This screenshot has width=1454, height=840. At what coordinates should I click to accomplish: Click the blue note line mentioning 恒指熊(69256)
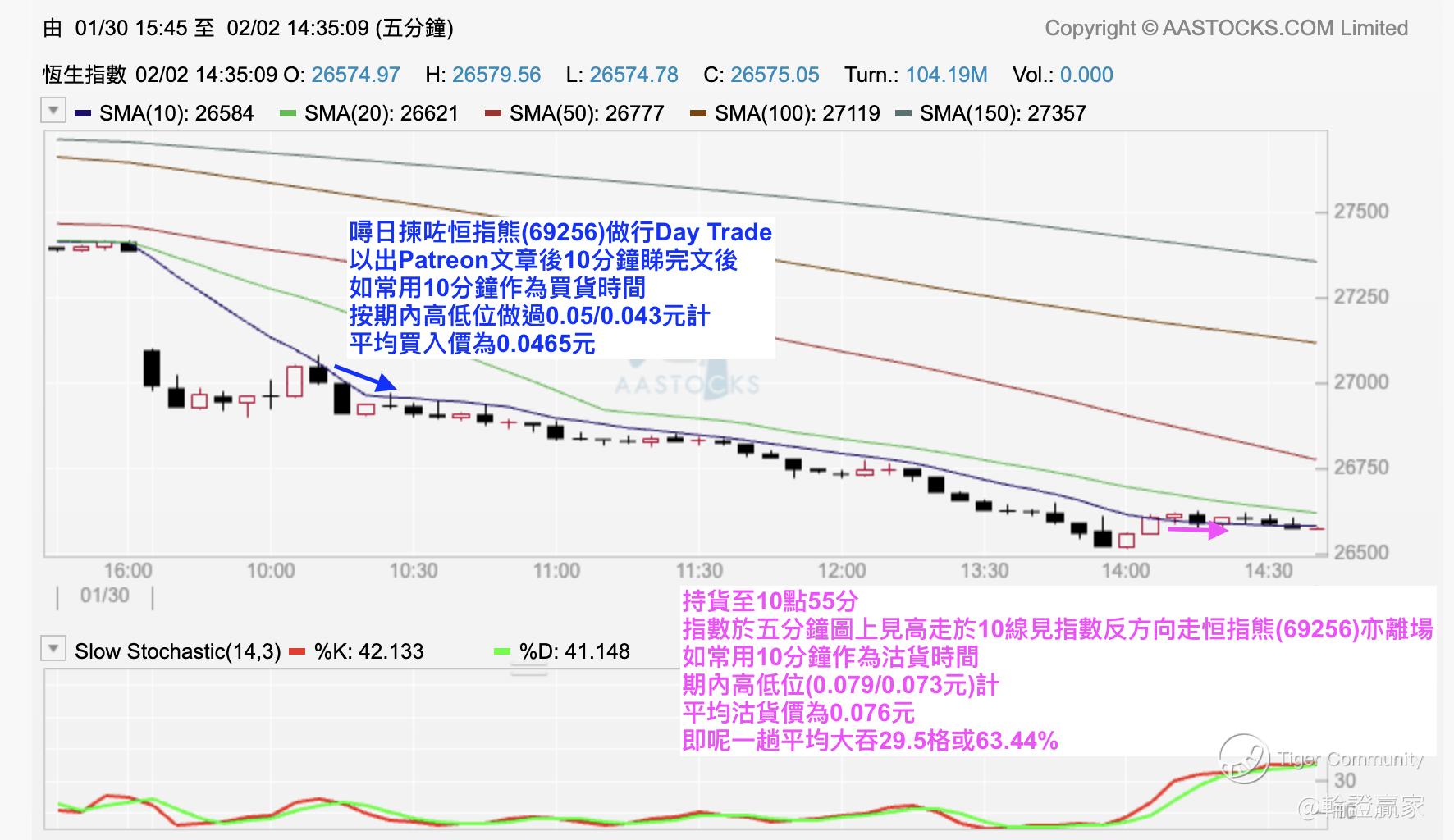pyautogui.click(x=560, y=232)
